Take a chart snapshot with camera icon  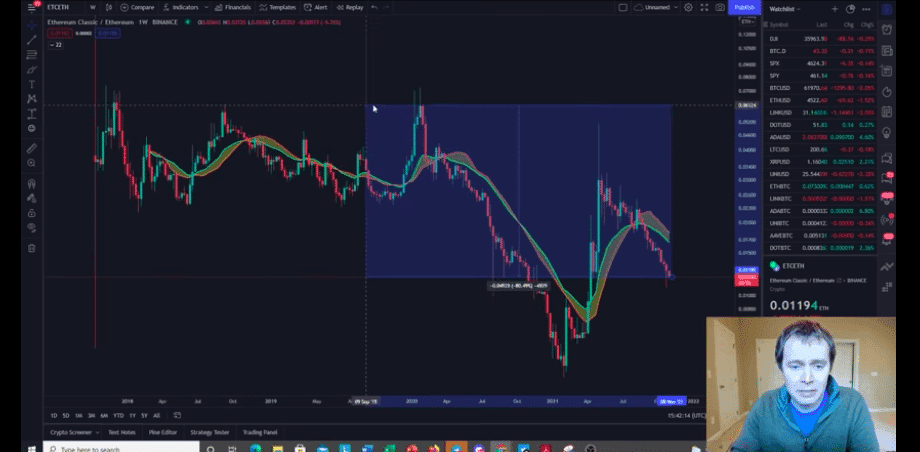[x=720, y=7]
